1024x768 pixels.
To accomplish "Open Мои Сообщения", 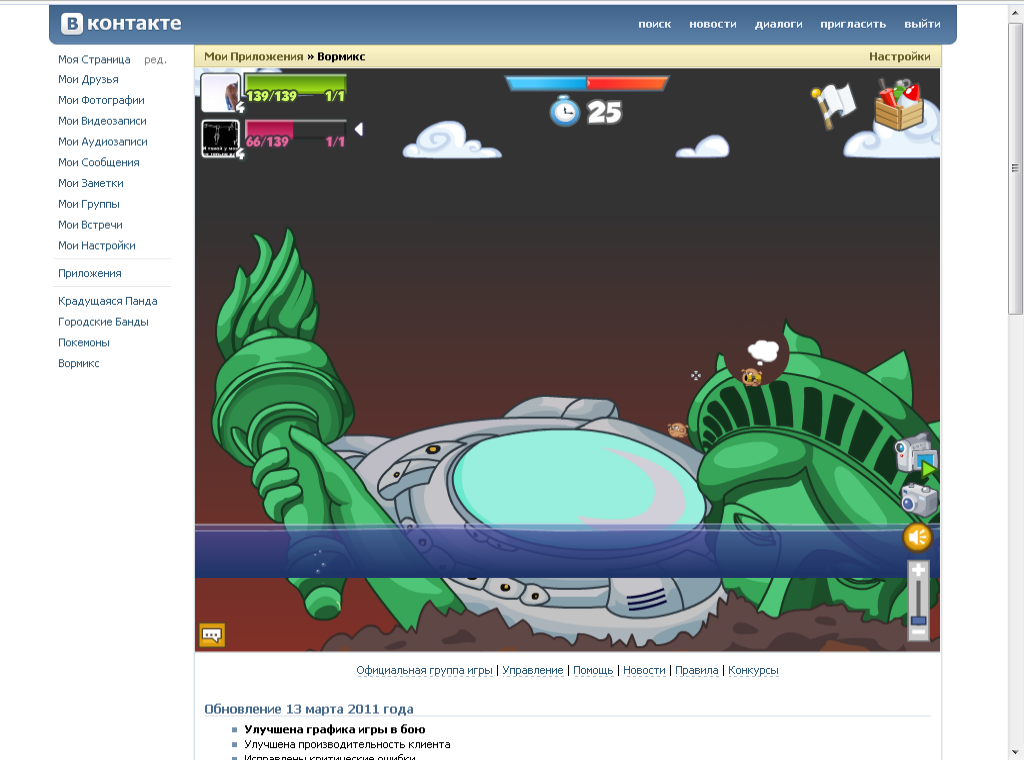I will point(99,163).
